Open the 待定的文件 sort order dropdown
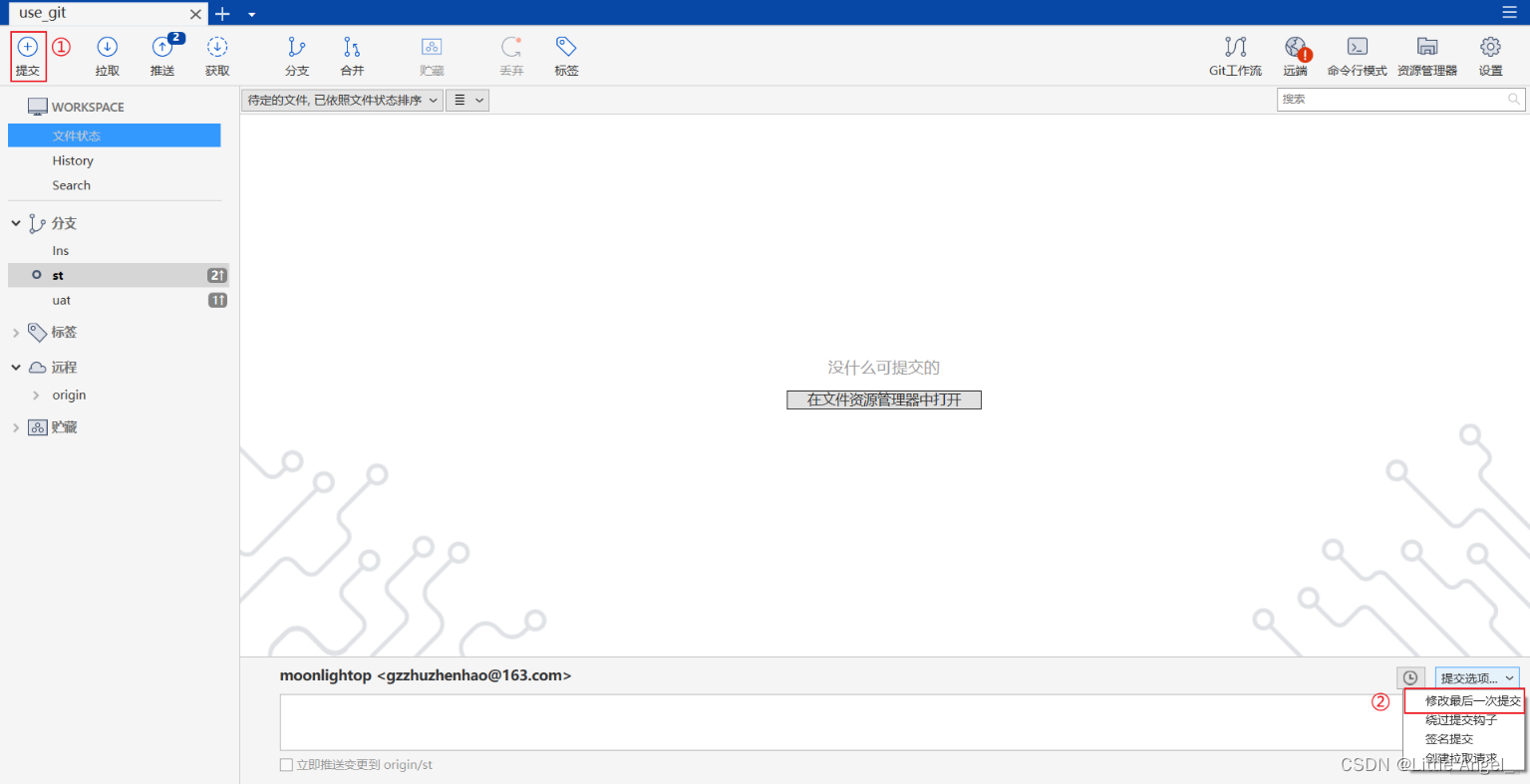 point(342,101)
